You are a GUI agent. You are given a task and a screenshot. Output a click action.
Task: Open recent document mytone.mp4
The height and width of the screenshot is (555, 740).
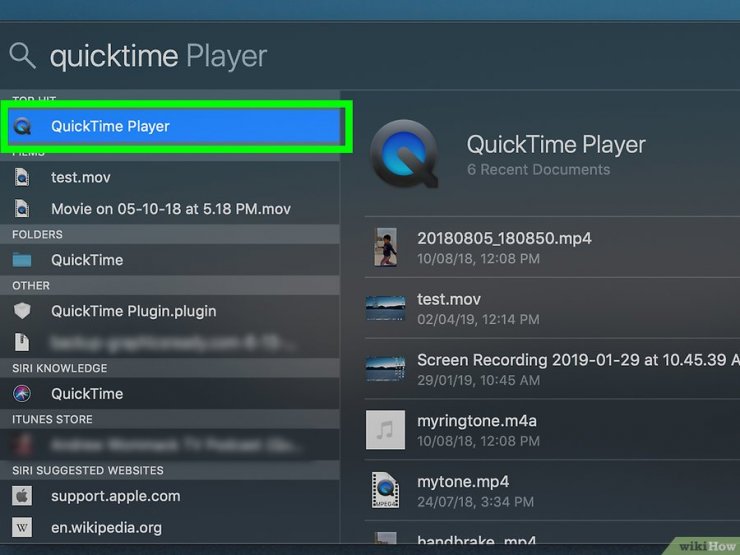pyautogui.click(x=552, y=490)
